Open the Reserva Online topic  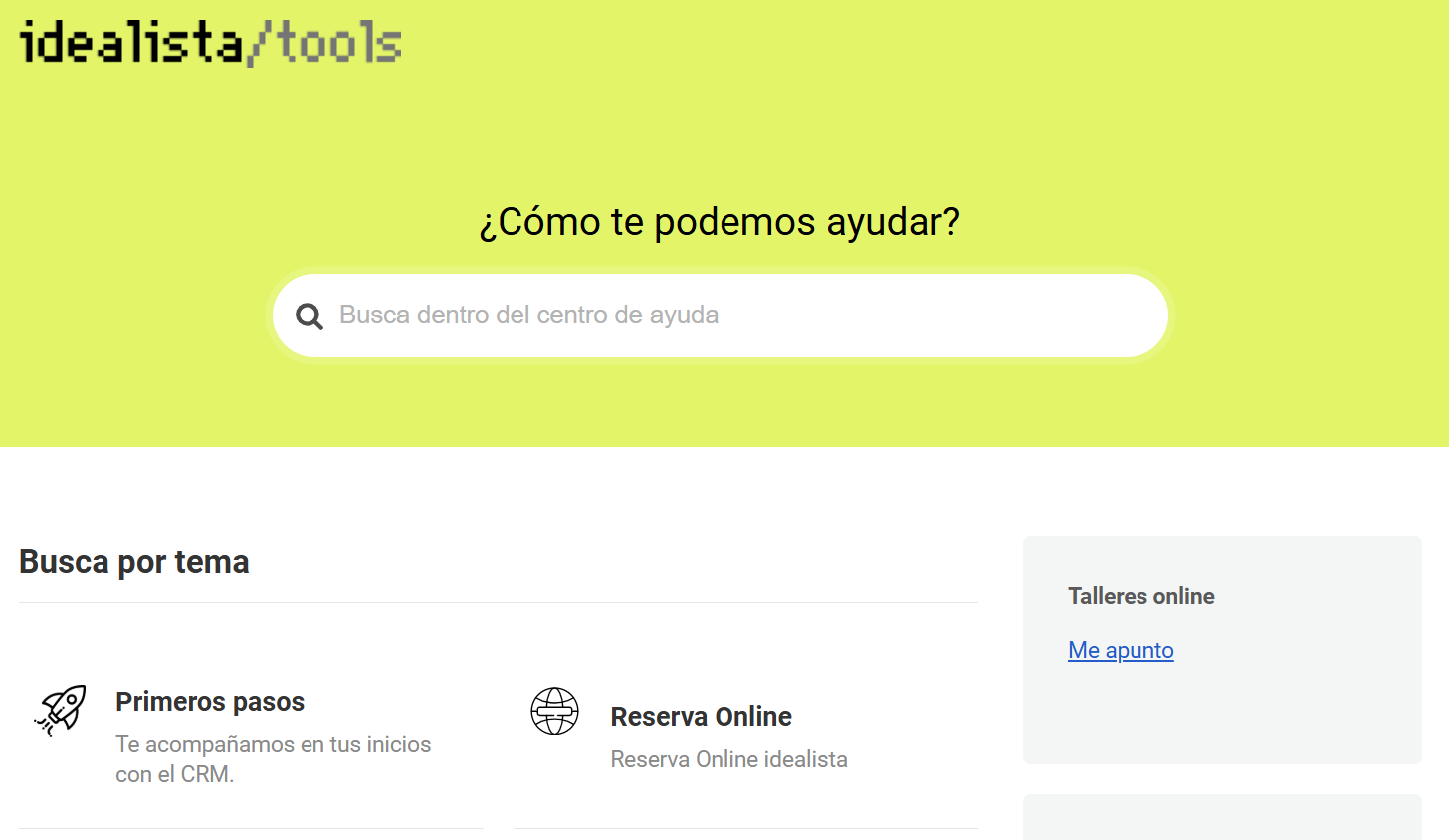tap(701, 717)
